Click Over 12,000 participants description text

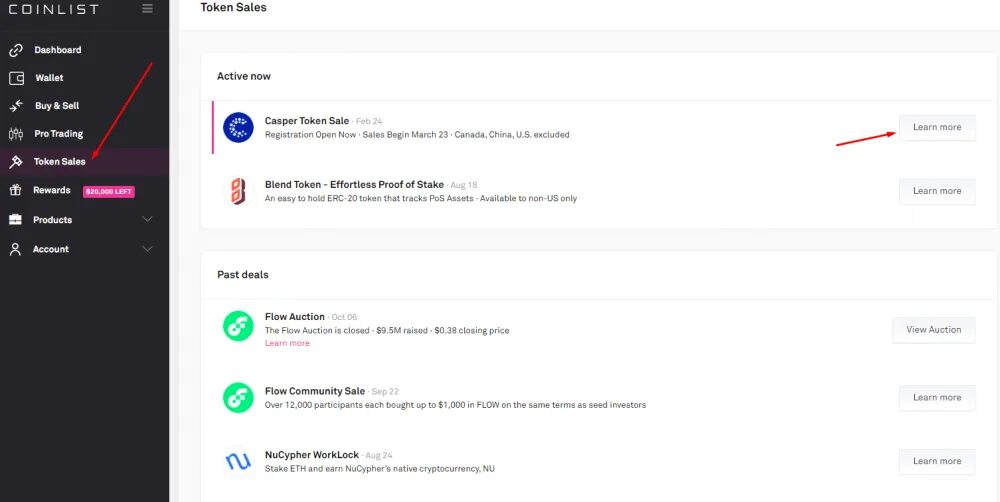point(455,405)
